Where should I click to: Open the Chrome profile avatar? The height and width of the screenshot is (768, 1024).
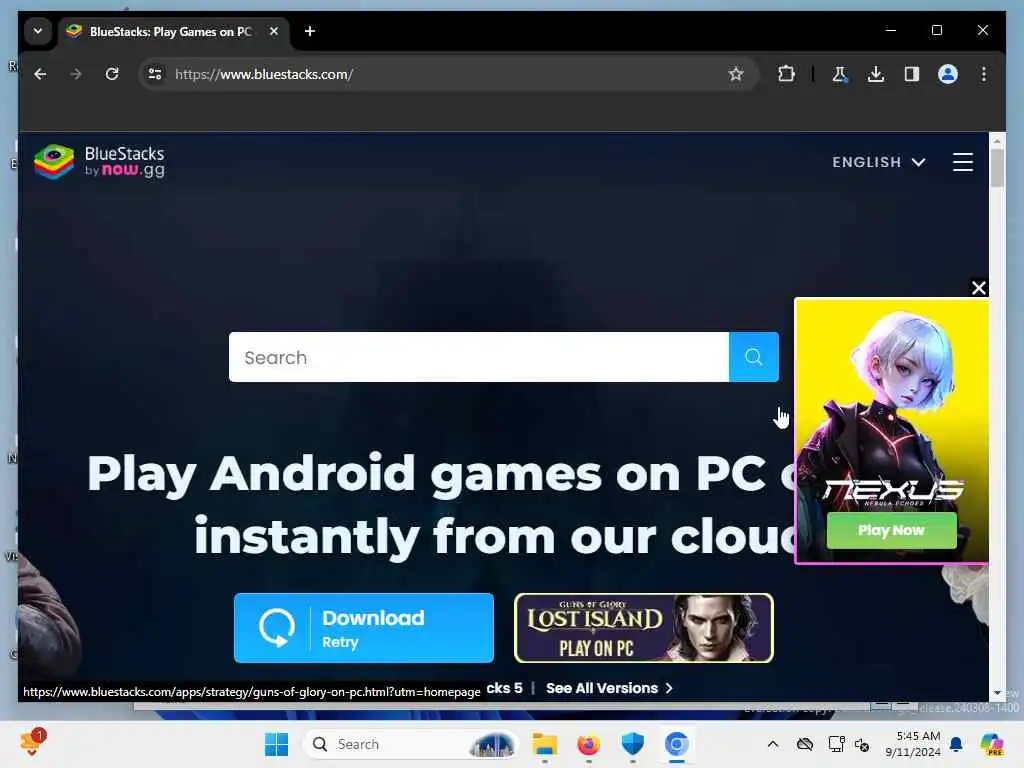948,74
